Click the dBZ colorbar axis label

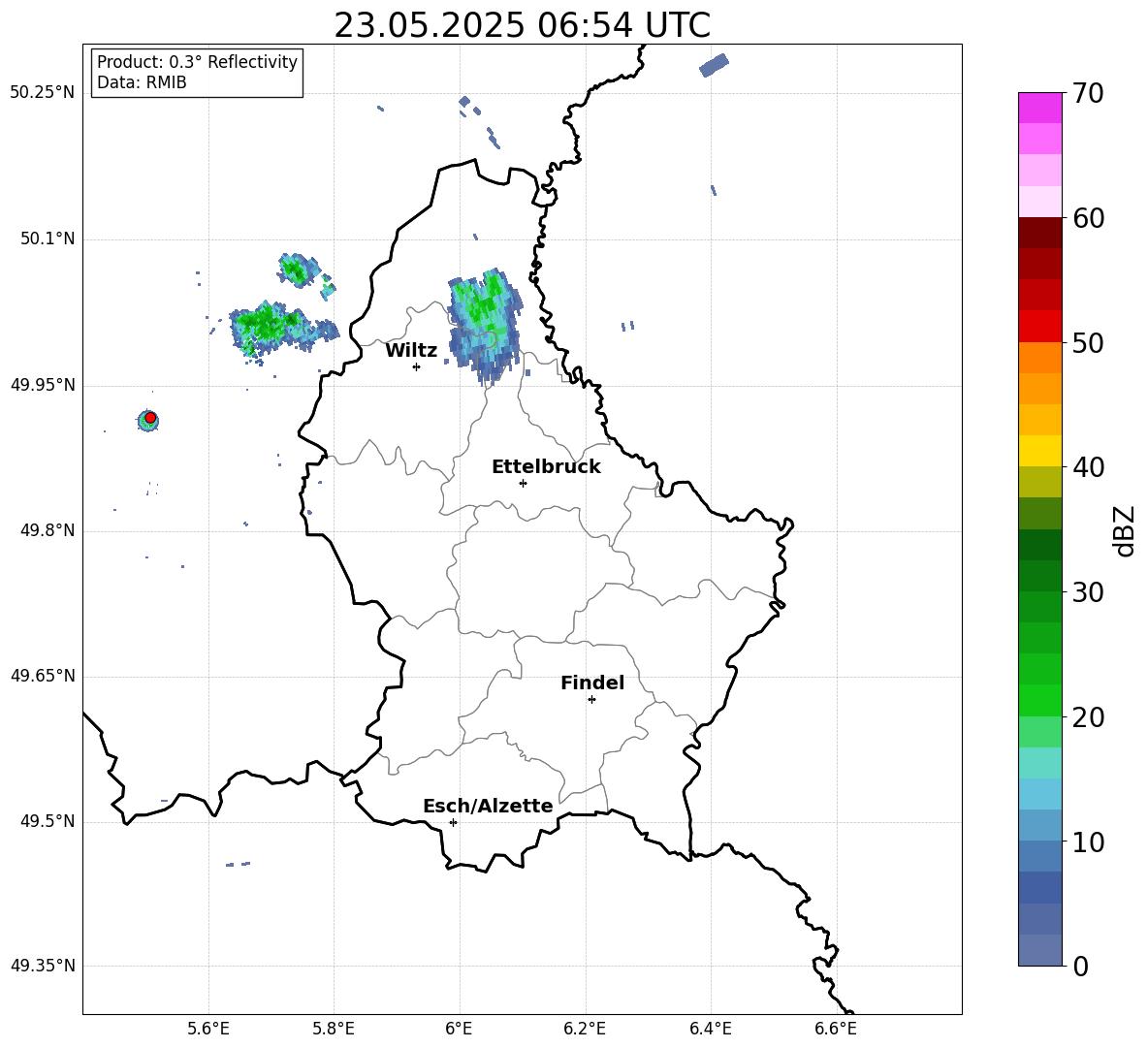[1123, 530]
